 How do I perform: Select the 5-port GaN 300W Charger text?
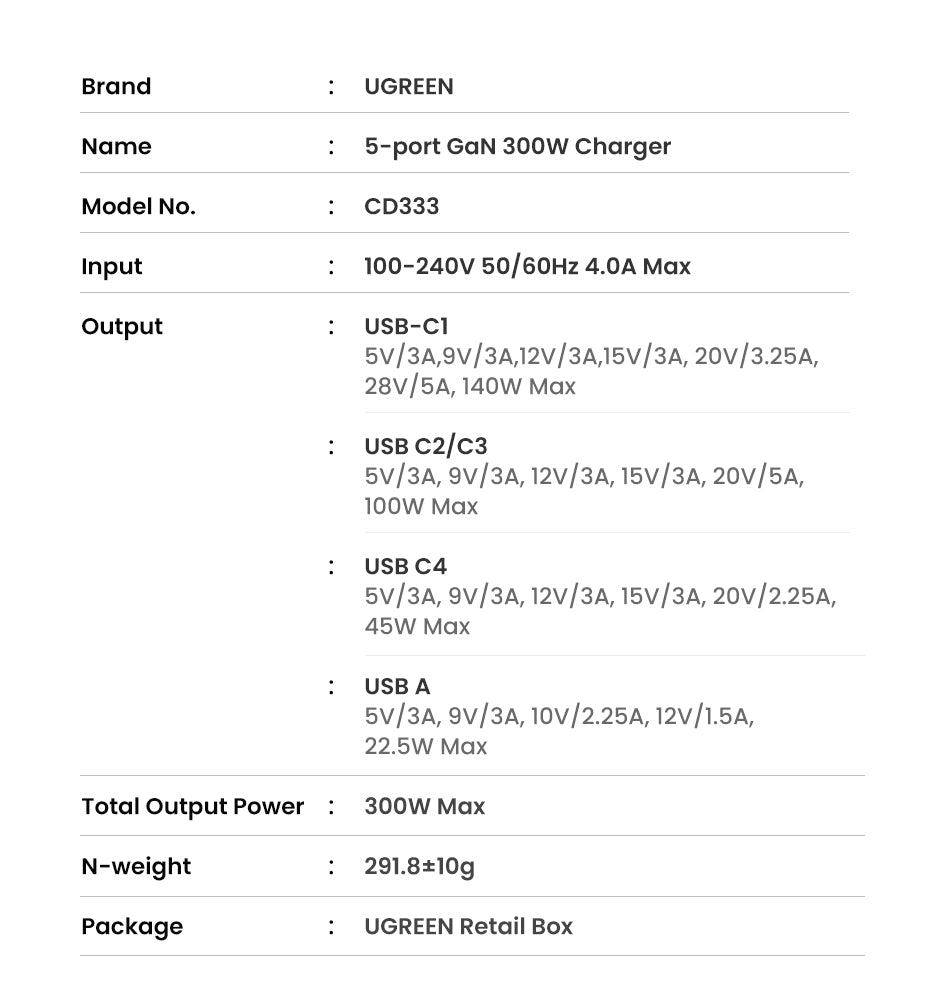pos(517,147)
